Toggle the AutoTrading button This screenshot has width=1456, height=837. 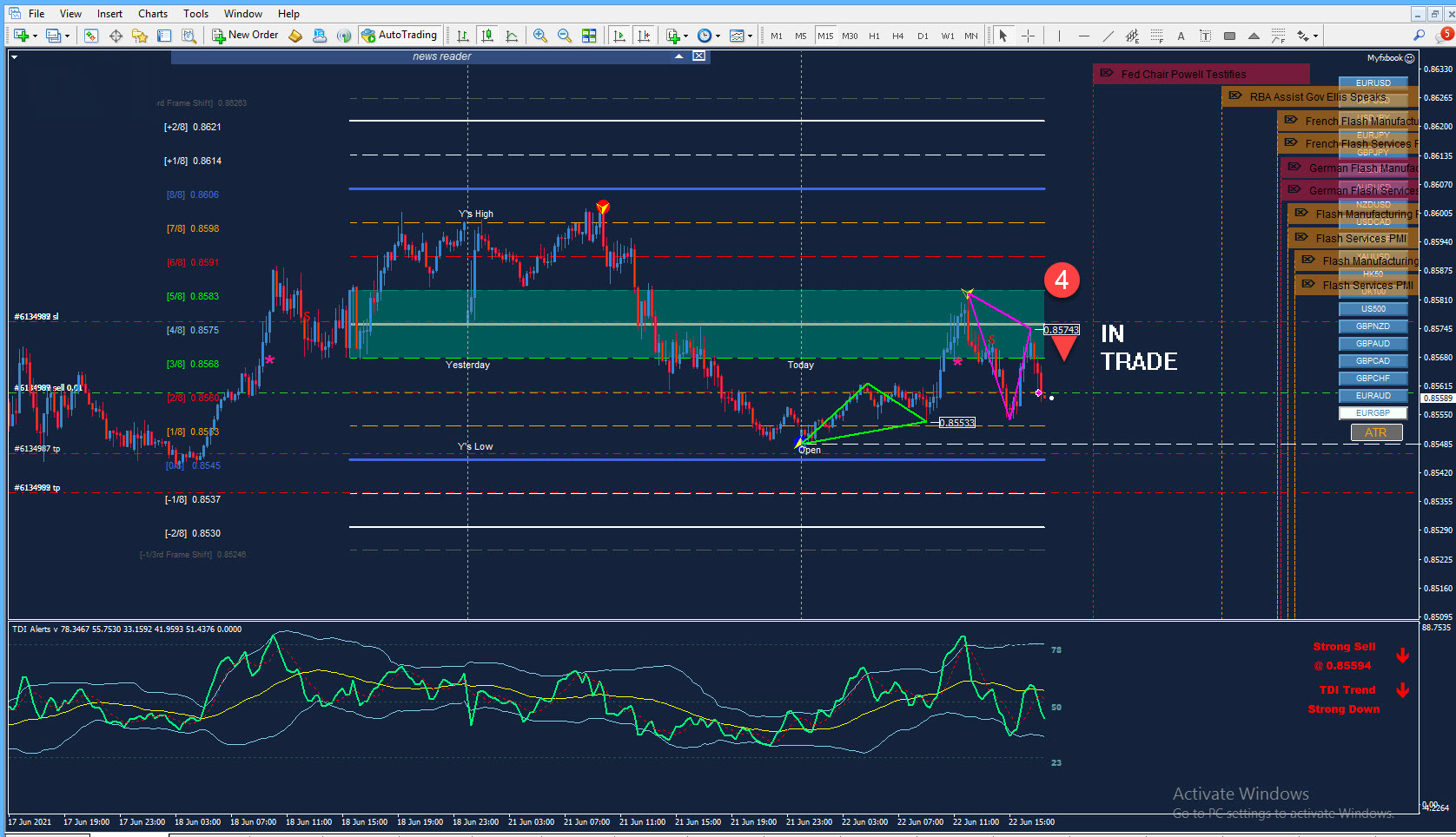[400, 36]
